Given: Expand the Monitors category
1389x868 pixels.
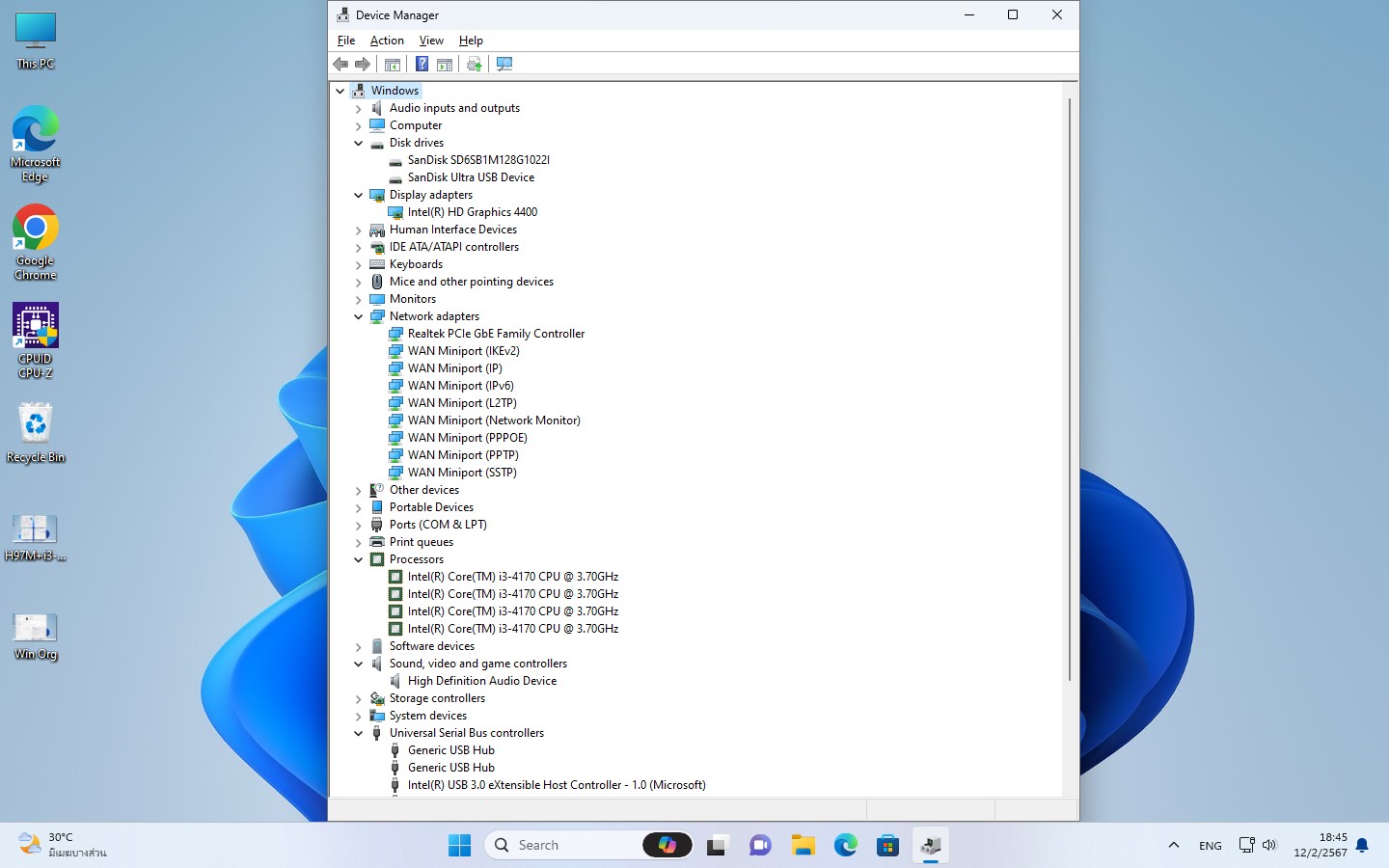Looking at the screenshot, I should click(359, 299).
